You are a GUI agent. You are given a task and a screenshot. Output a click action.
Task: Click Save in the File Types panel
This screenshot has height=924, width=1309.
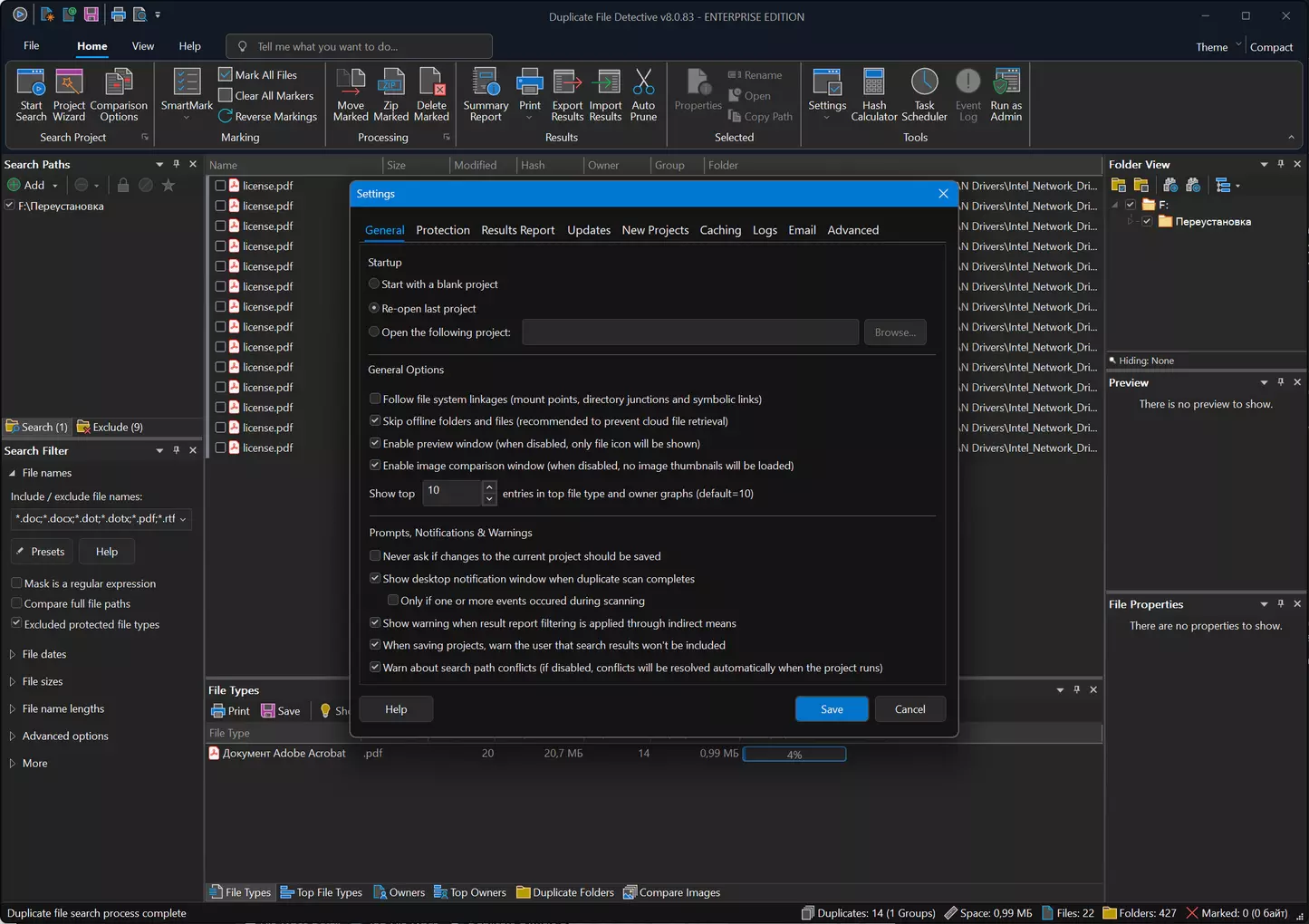[x=281, y=711]
